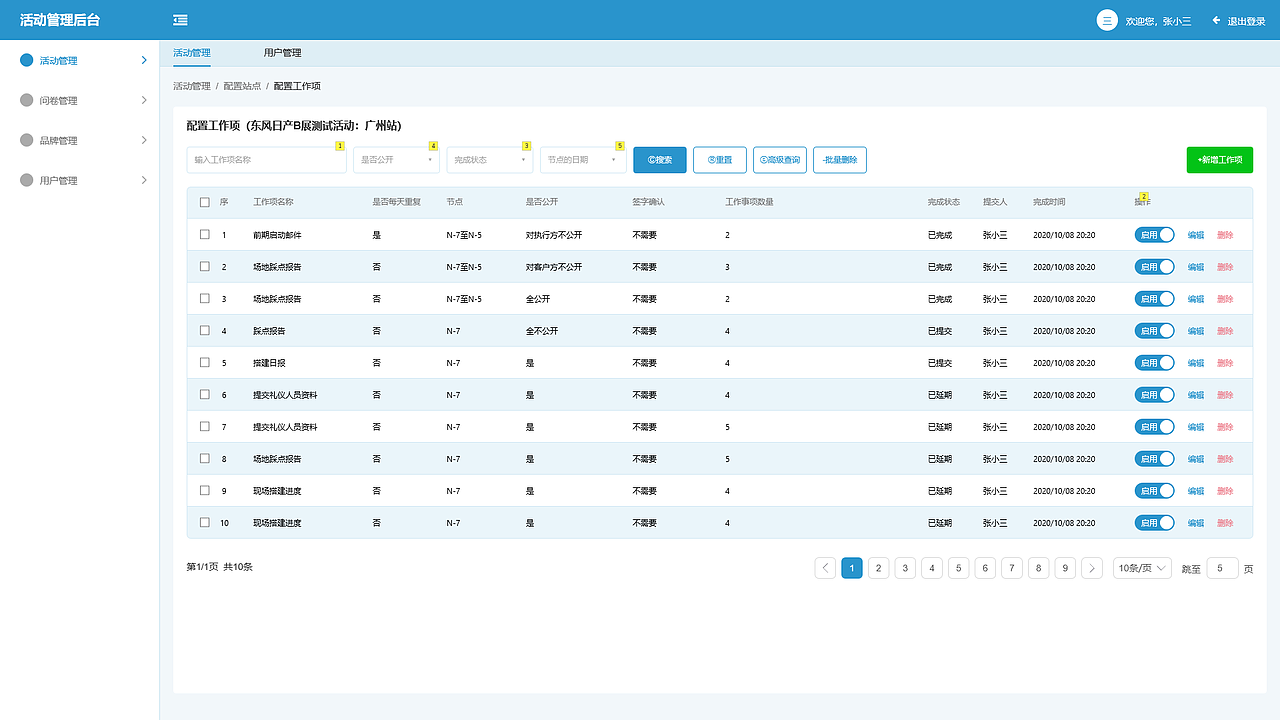Disable the 启用 switch for row 10
Viewport: 1280px width, 720px height.
(x=1155, y=523)
